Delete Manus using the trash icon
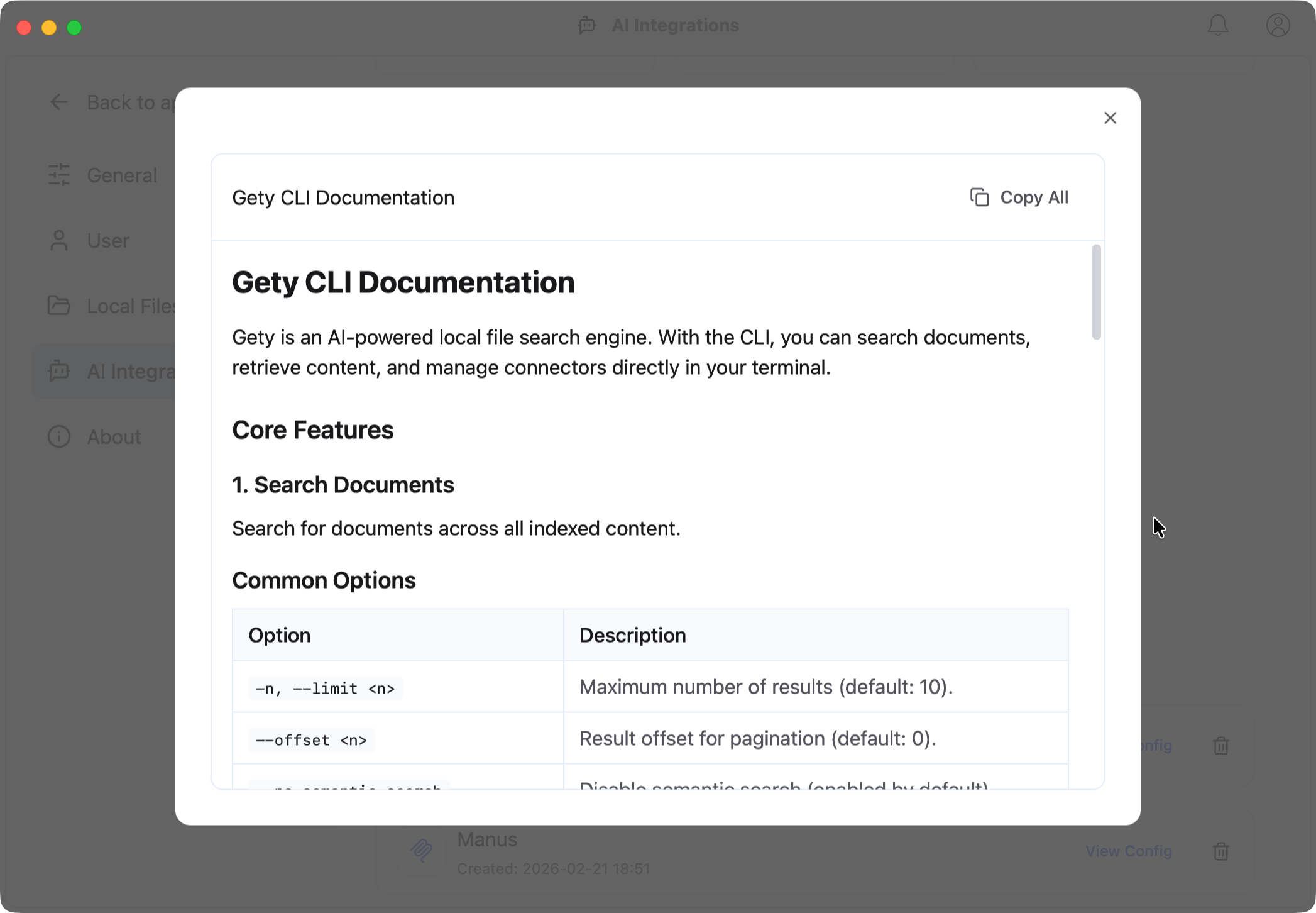Image resolution: width=1316 pixels, height=913 pixels. coord(1221,852)
